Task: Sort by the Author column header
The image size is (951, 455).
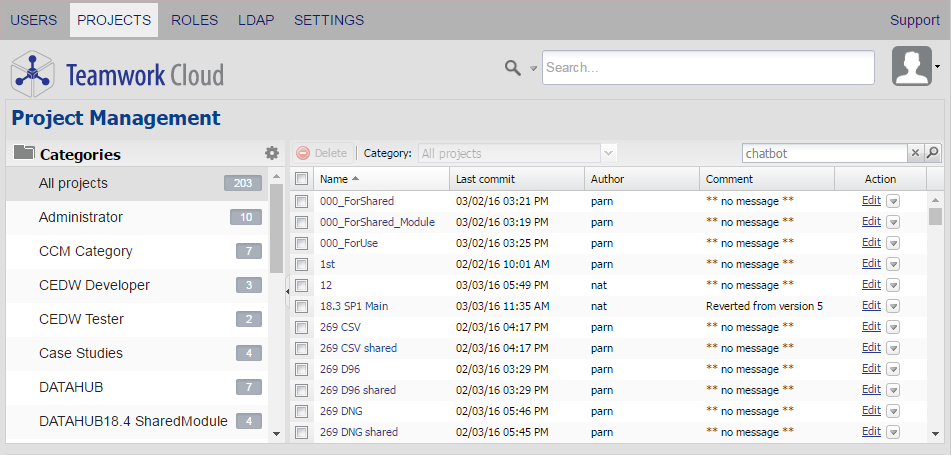Action: pos(642,179)
